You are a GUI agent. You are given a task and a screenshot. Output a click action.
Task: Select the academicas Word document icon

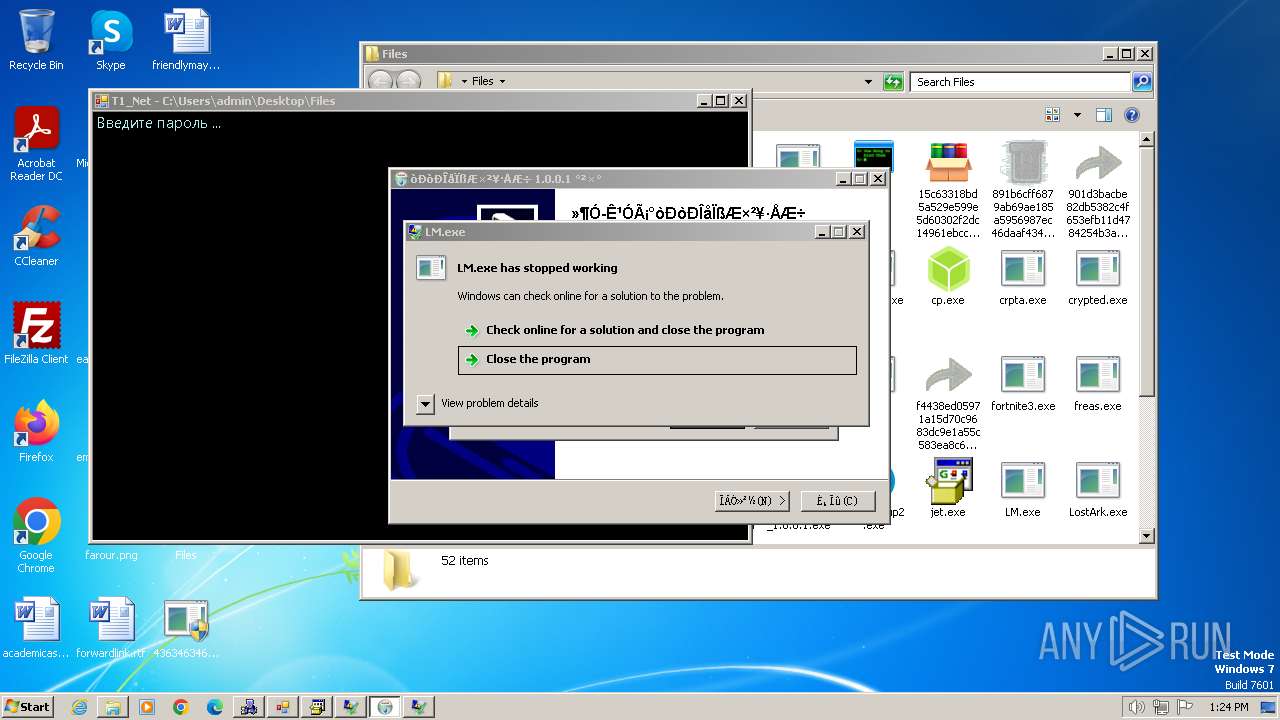[36, 630]
